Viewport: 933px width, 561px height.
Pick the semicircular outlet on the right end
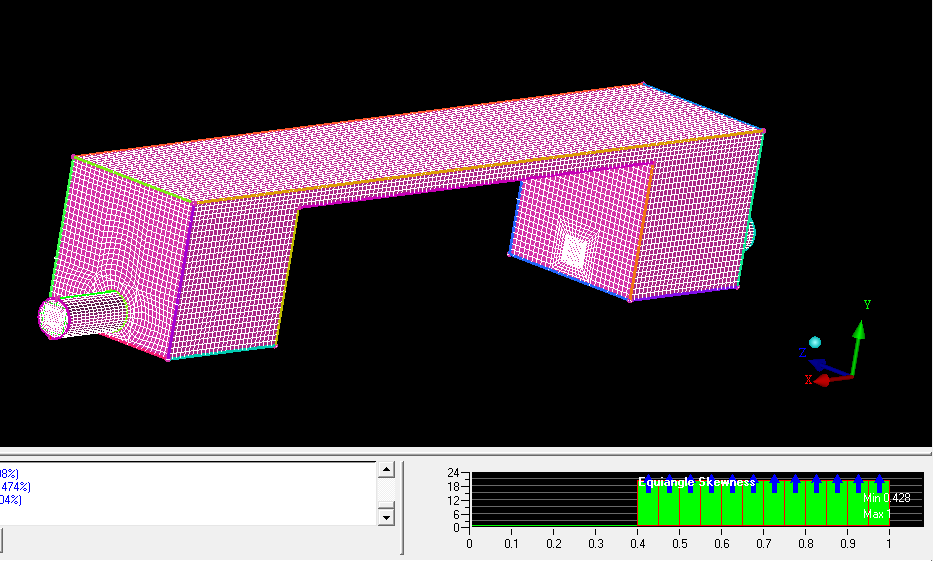point(750,235)
